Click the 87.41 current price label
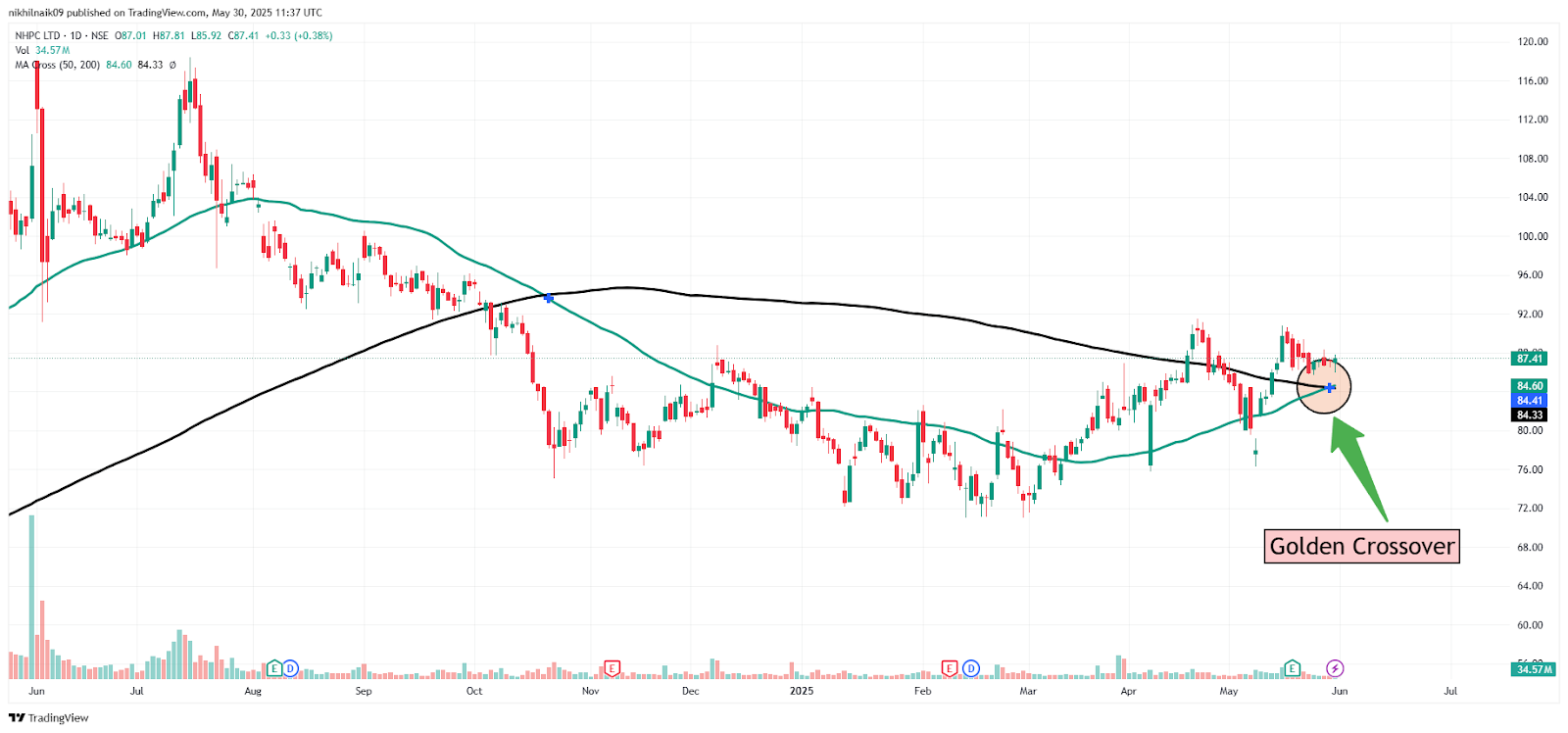The width and height of the screenshot is (1568, 733). point(1530,359)
